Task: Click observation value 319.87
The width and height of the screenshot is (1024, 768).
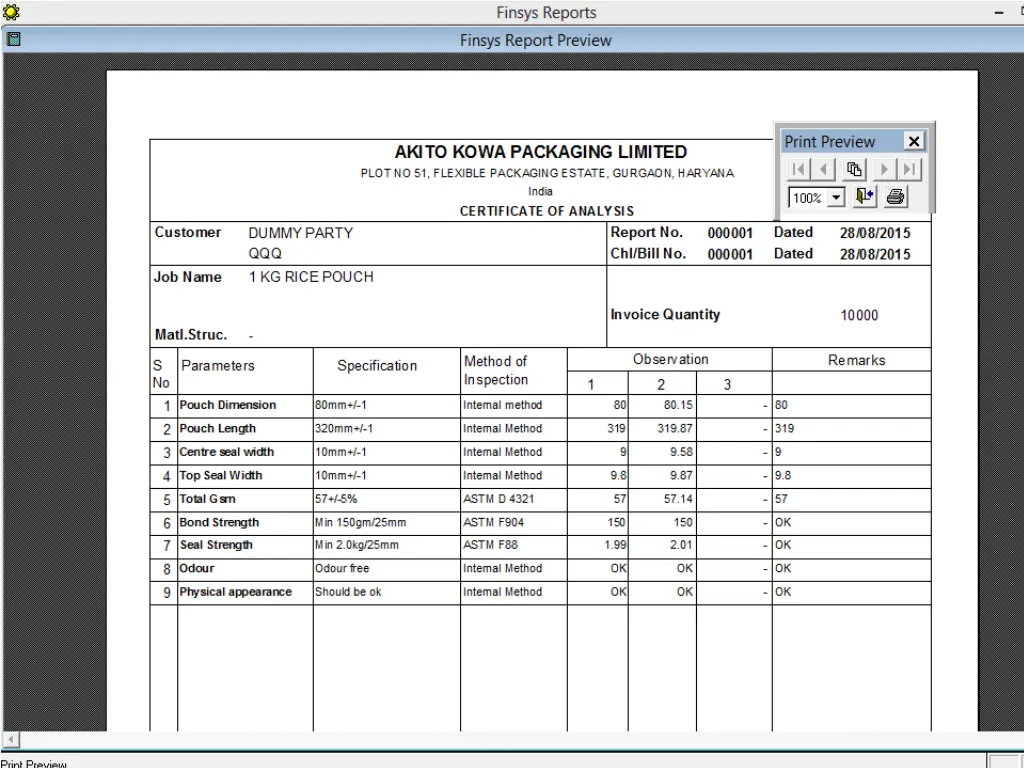Action: (x=675, y=428)
